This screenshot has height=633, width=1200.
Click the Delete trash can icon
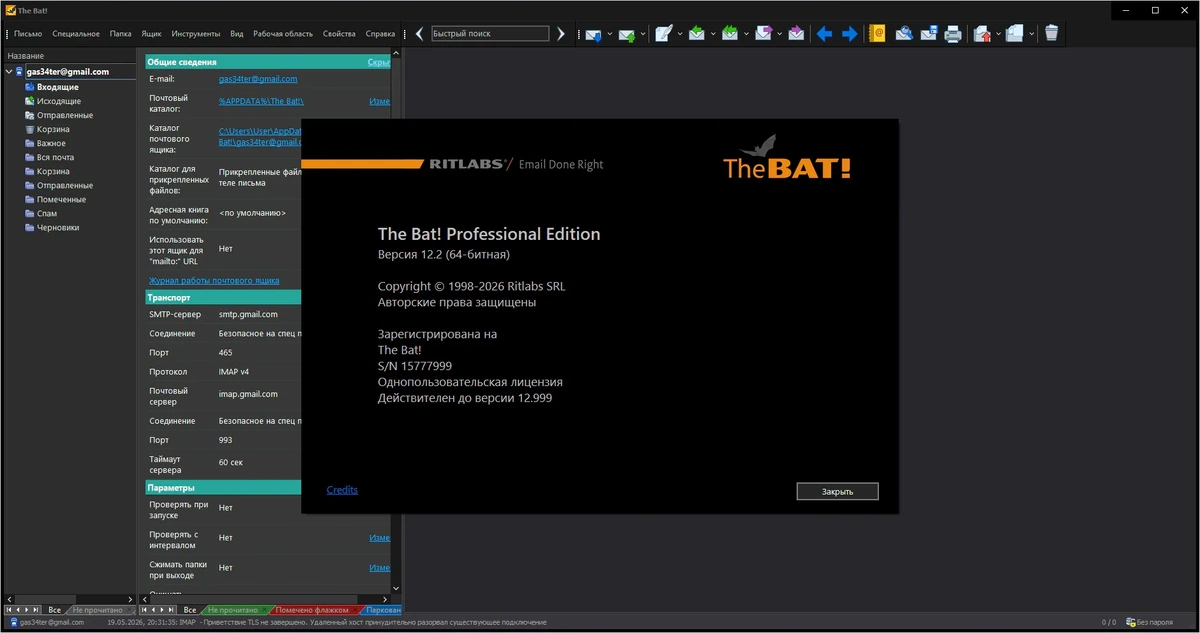click(x=1051, y=33)
